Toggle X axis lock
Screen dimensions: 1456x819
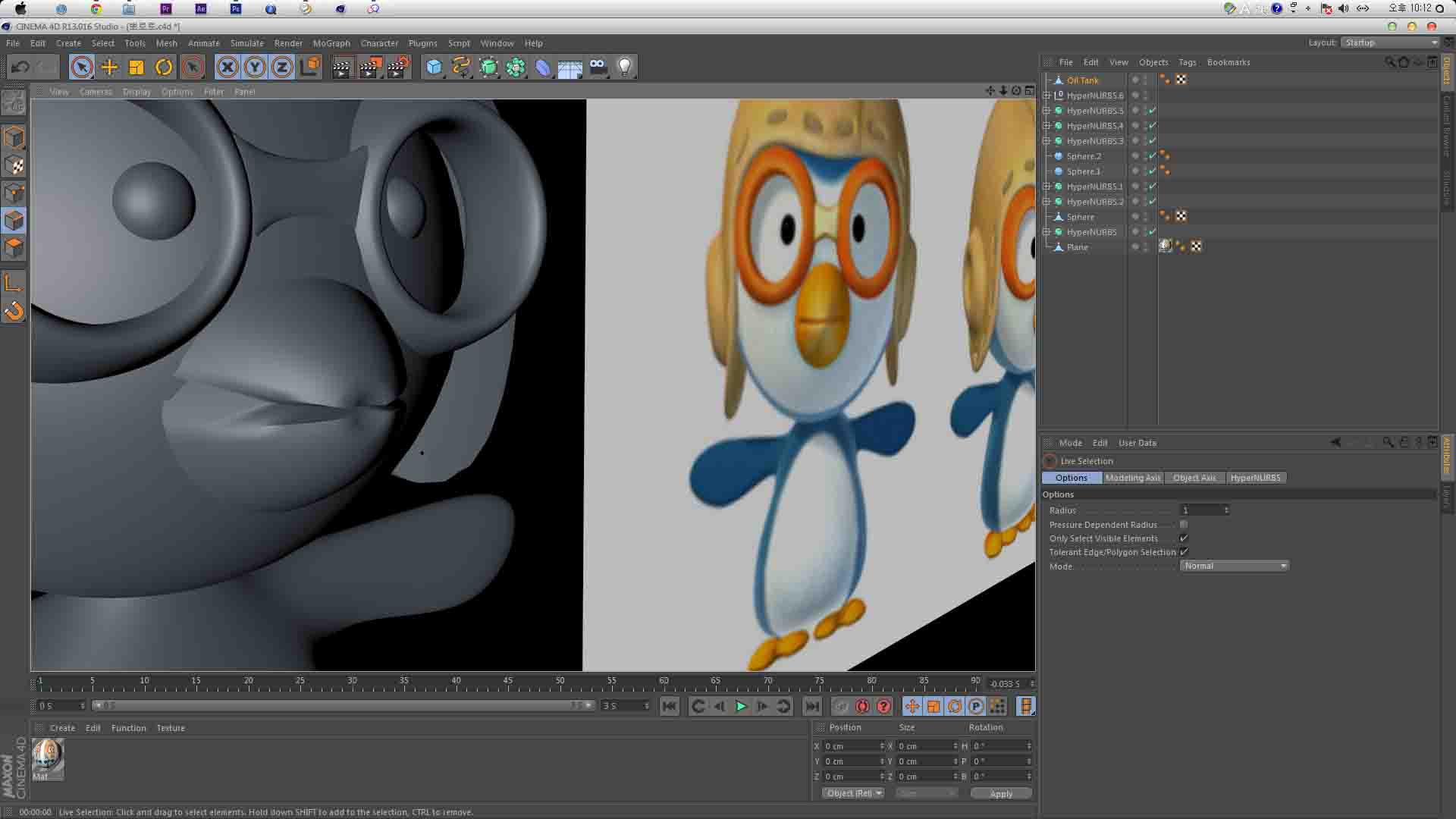227,67
